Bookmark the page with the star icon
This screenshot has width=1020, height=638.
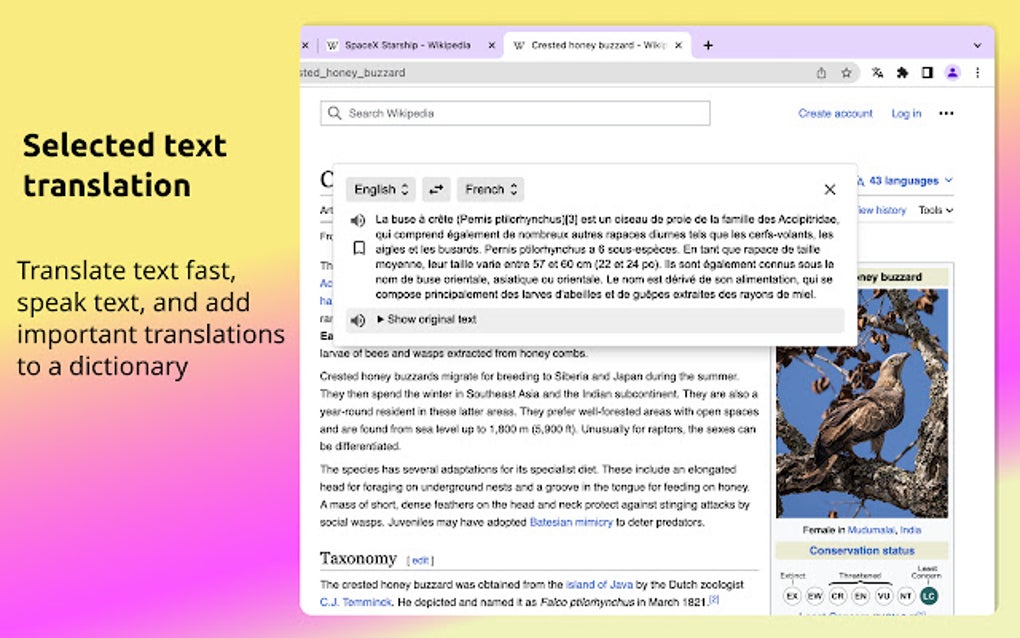[847, 73]
